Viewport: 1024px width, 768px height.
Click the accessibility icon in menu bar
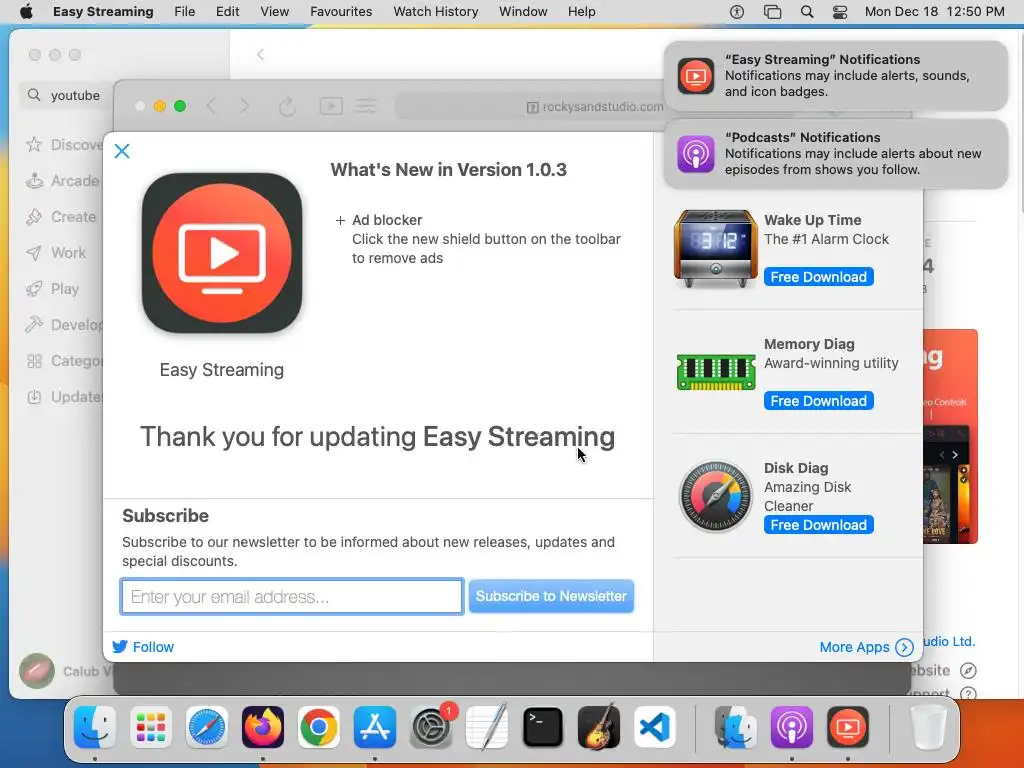coord(737,12)
